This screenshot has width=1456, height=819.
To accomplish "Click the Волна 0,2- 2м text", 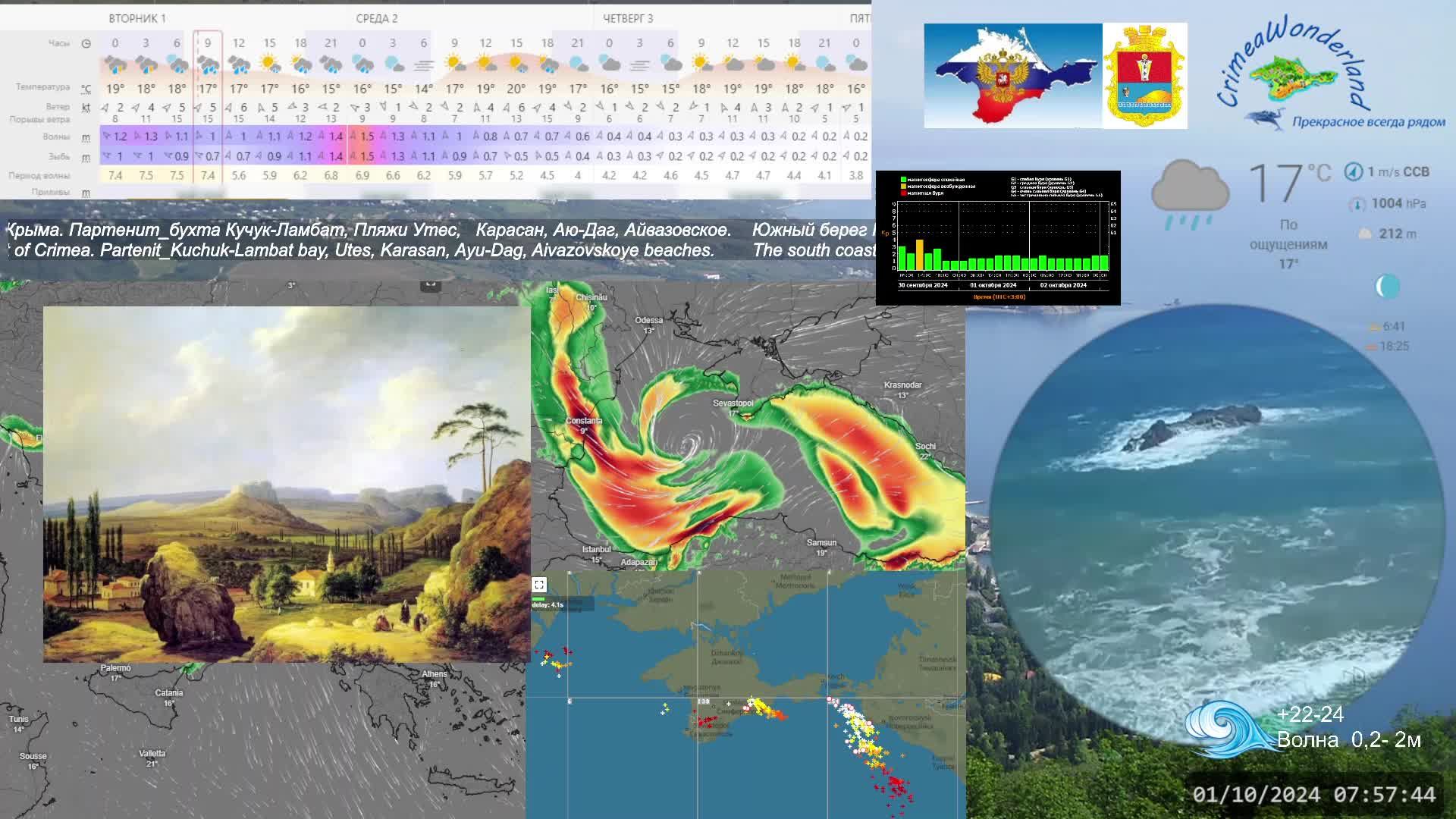I will (x=1349, y=740).
